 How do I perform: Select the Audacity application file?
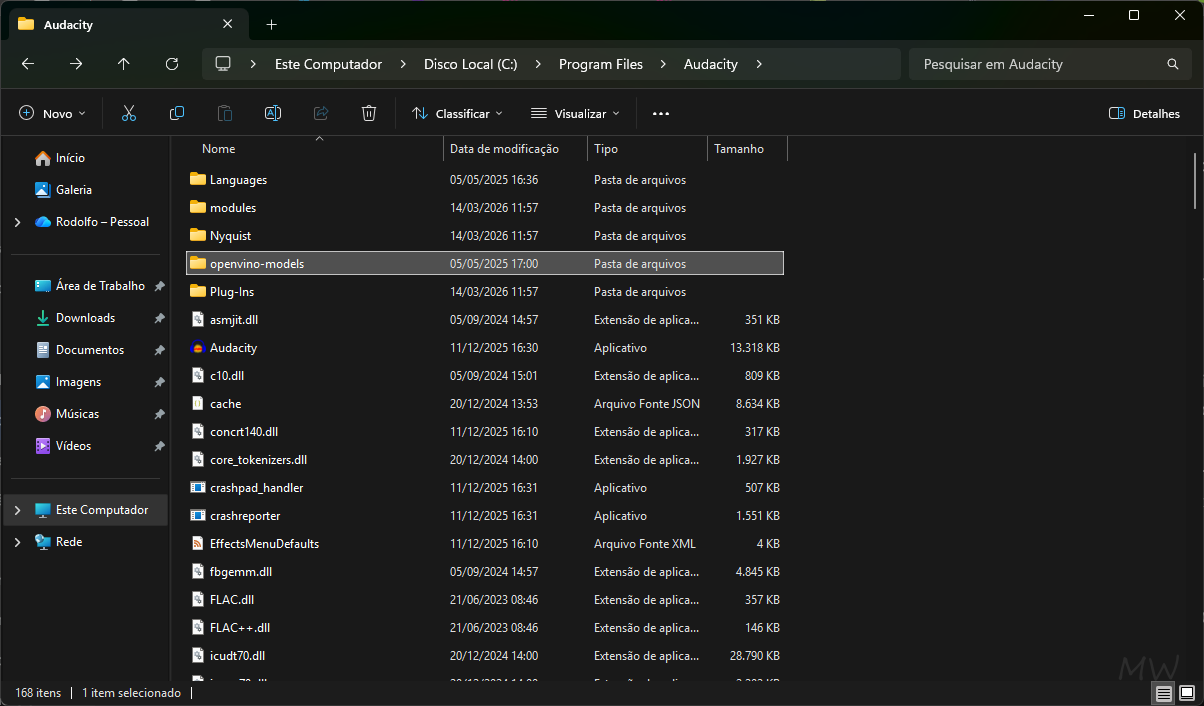(233, 348)
